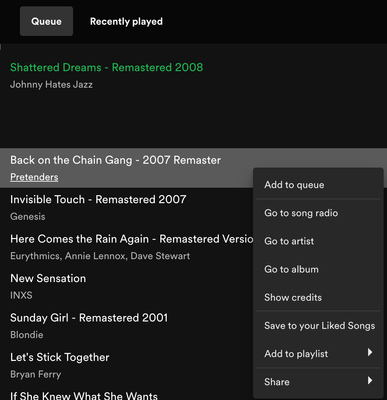This screenshot has width=387, height=400.
Task: Open Show credits from the menu
Action: pos(318,297)
